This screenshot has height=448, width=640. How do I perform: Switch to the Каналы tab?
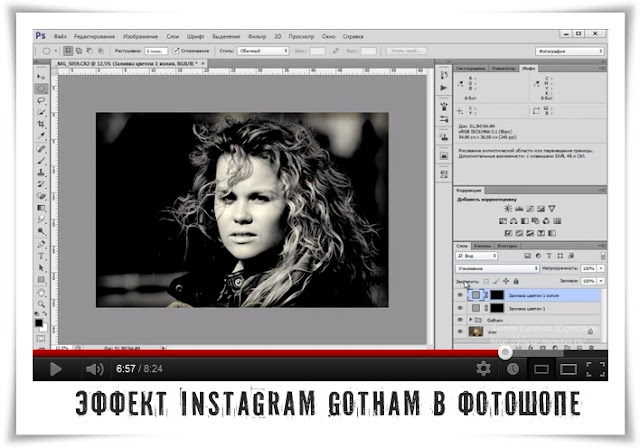(482, 246)
